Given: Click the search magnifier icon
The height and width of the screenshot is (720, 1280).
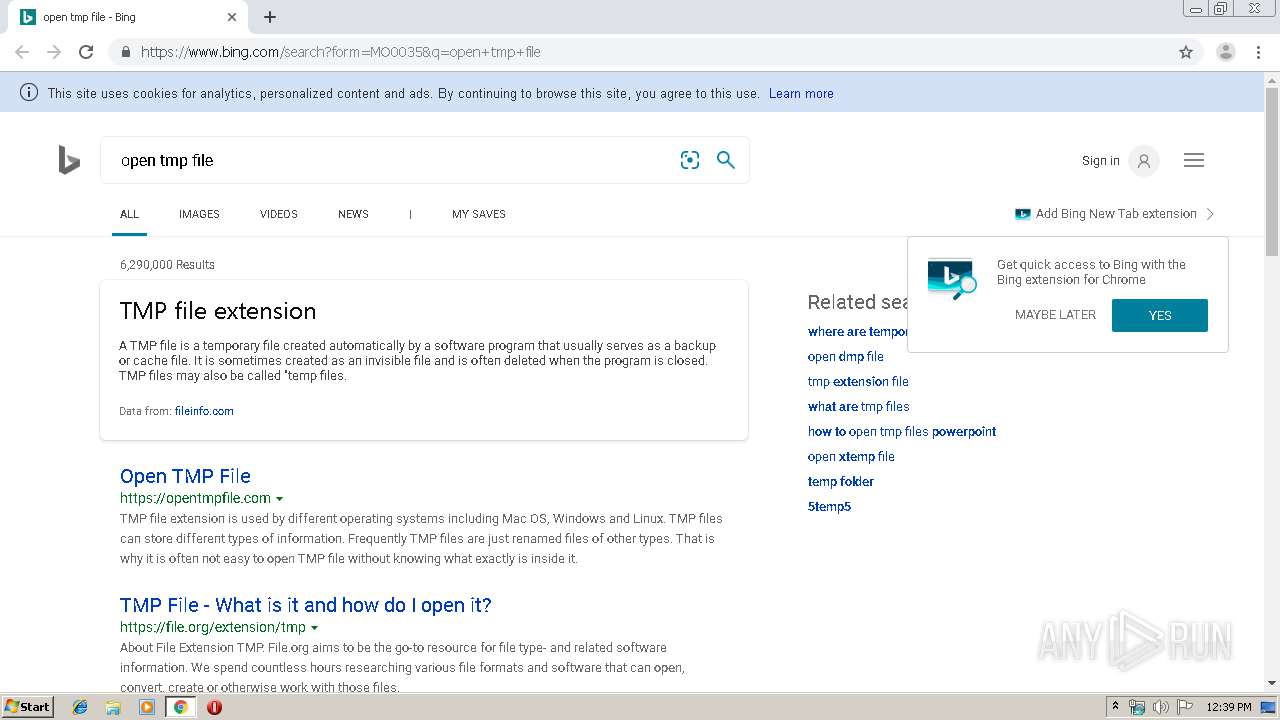Looking at the screenshot, I should pos(726,160).
